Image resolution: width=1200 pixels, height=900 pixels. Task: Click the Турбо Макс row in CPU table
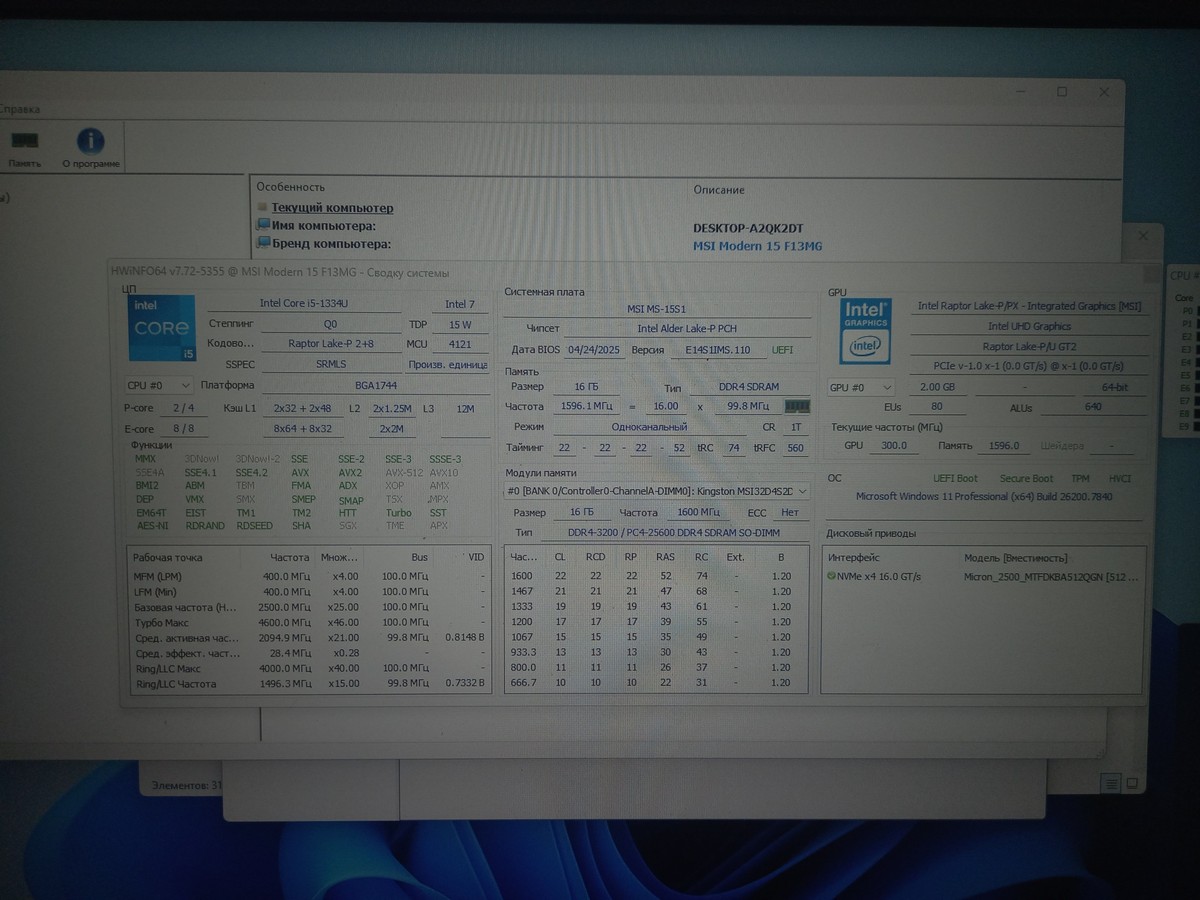(308, 623)
